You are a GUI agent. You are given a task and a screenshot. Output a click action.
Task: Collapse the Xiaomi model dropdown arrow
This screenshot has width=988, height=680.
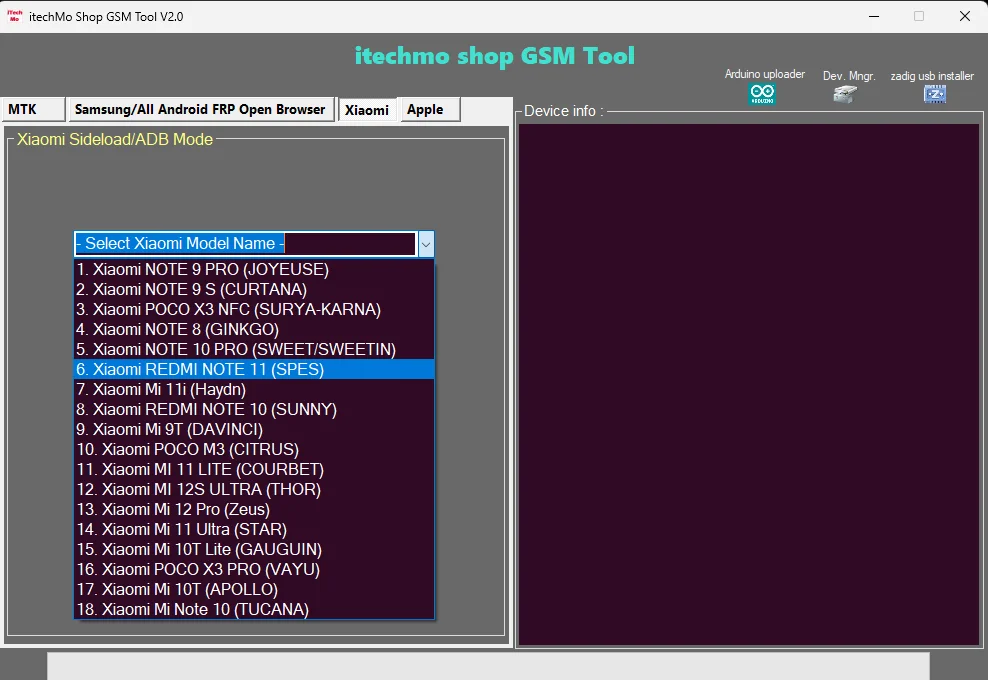tap(426, 244)
